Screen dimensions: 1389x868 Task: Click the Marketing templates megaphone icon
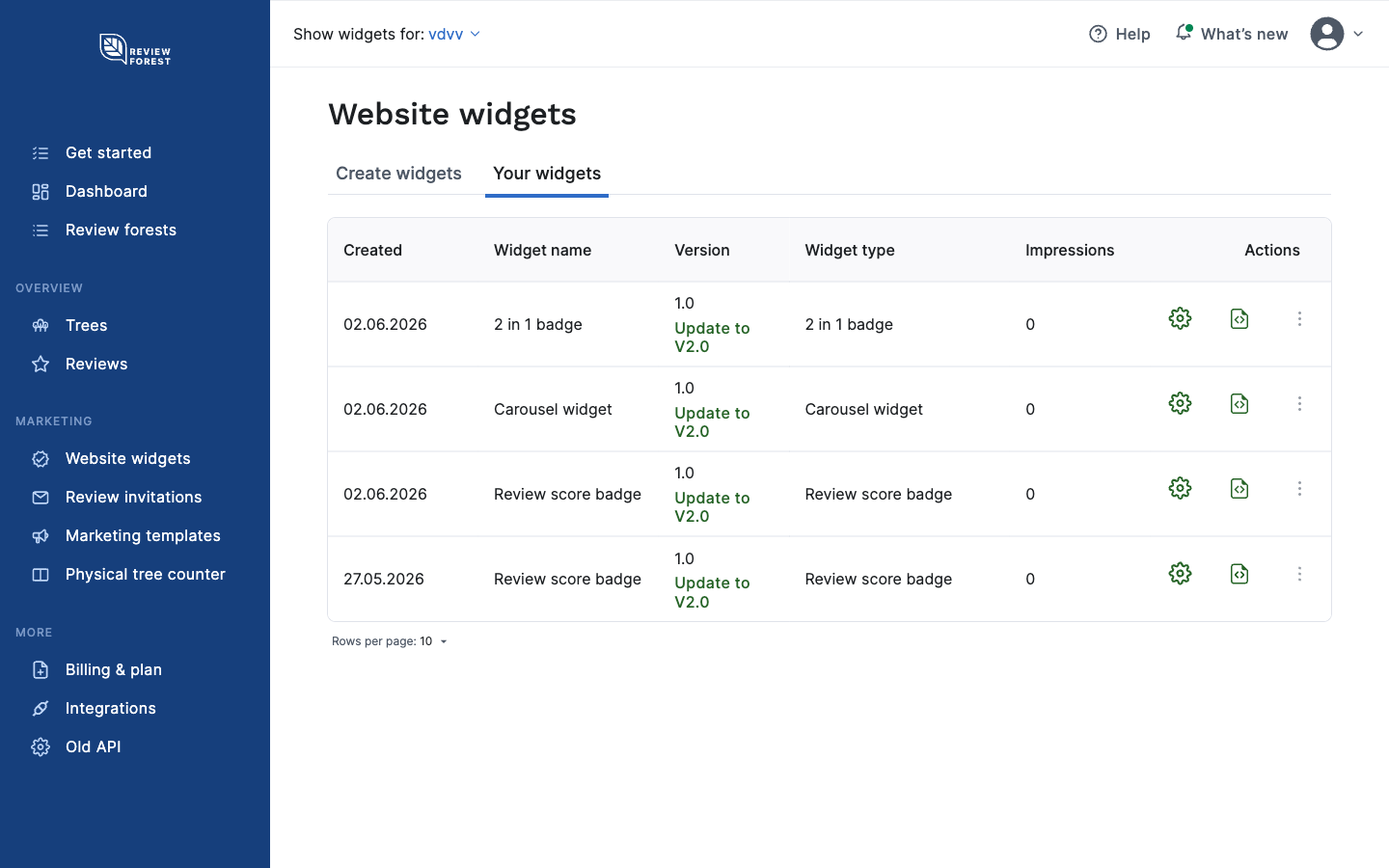tap(41, 536)
